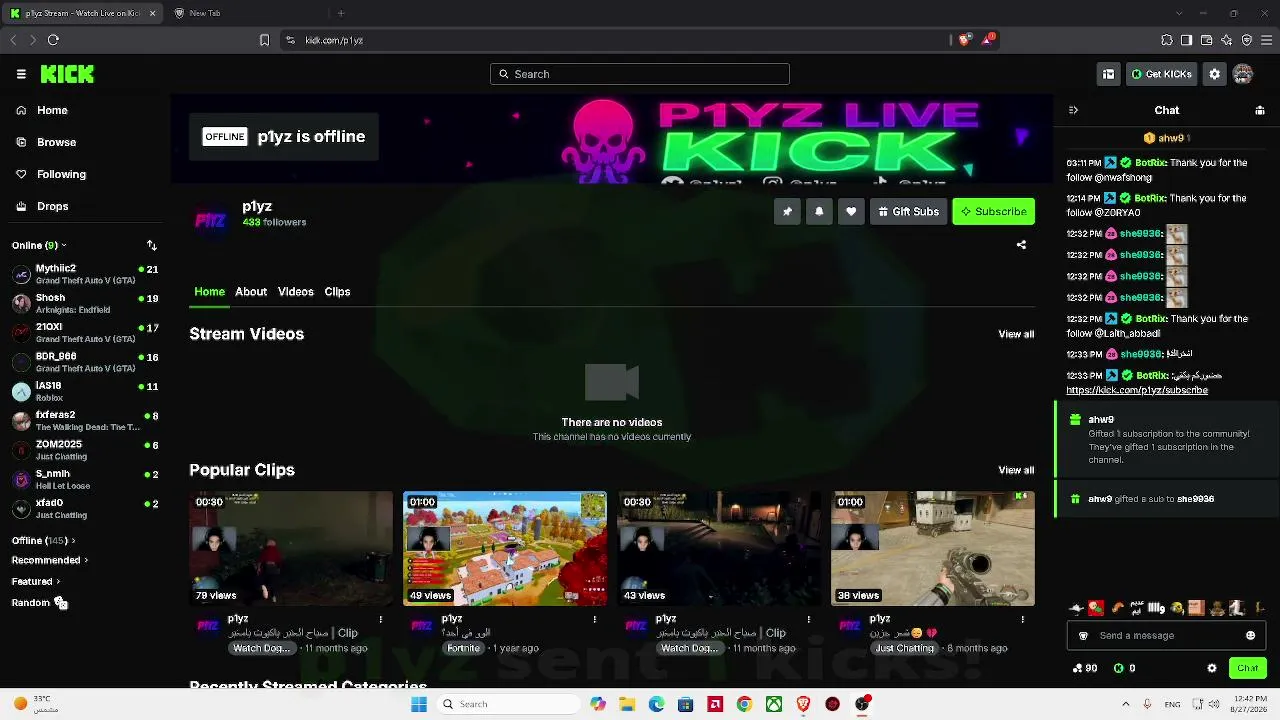Click the green Subscribe button
The height and width of the screenshot is (720, 1280).
pyautogui.click(x=993, y=211)
